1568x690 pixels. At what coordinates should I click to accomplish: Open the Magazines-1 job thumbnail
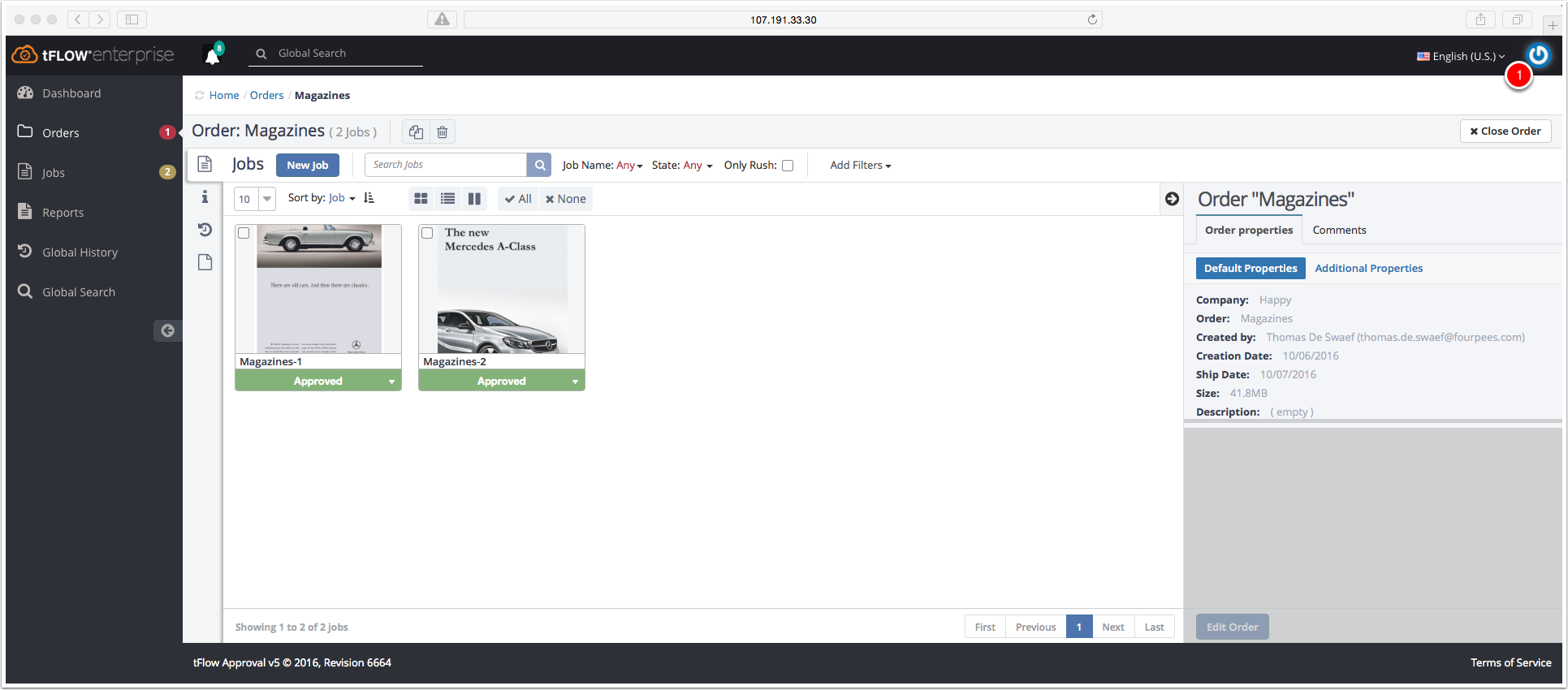(318, 289)
